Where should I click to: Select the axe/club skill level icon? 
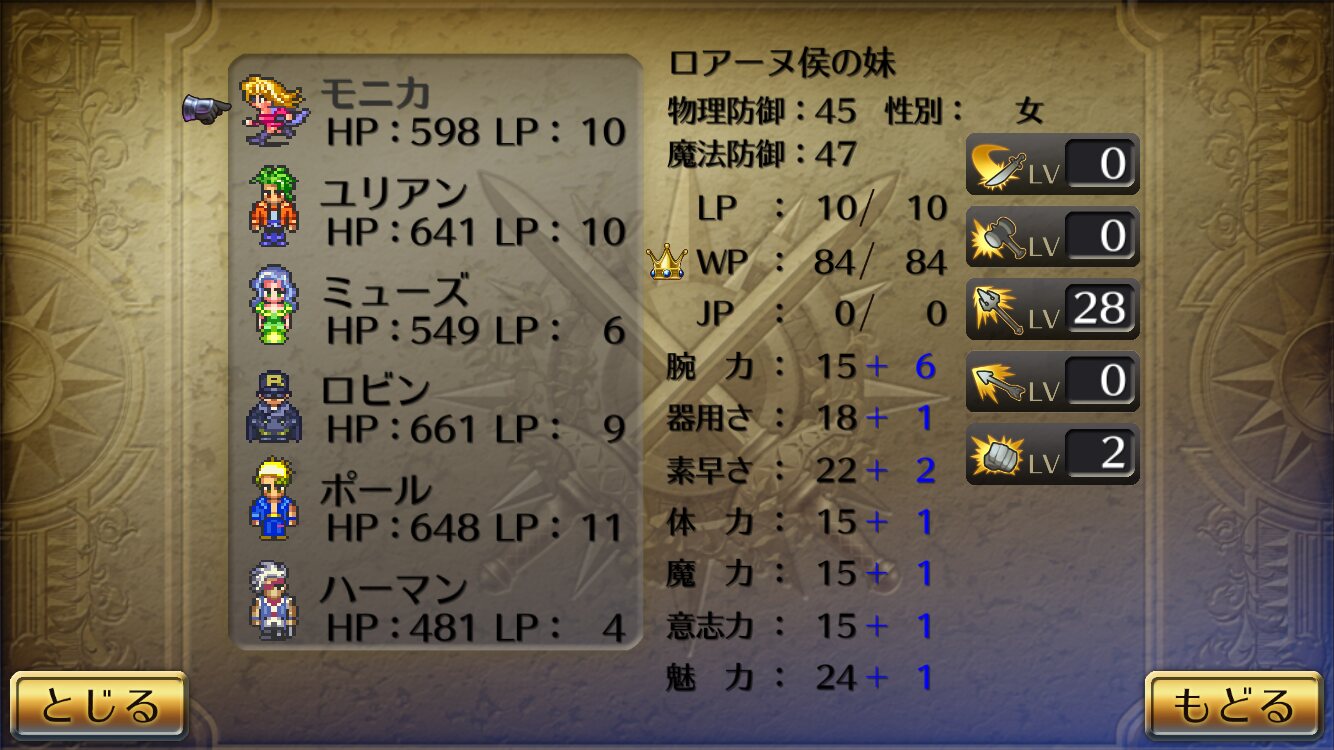tap(1052, 237)
